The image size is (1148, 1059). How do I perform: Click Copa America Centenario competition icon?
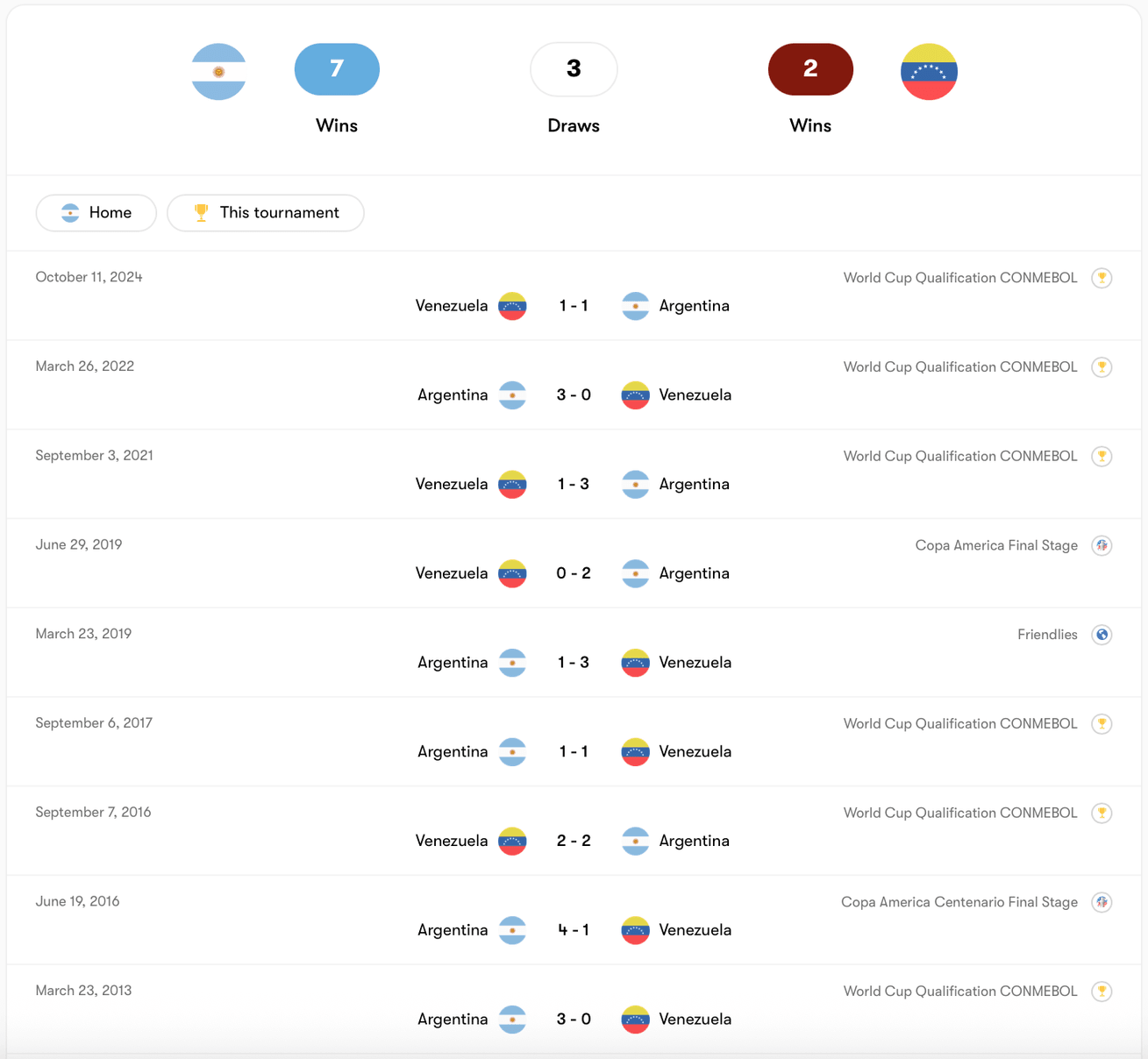click(1102, 902)
